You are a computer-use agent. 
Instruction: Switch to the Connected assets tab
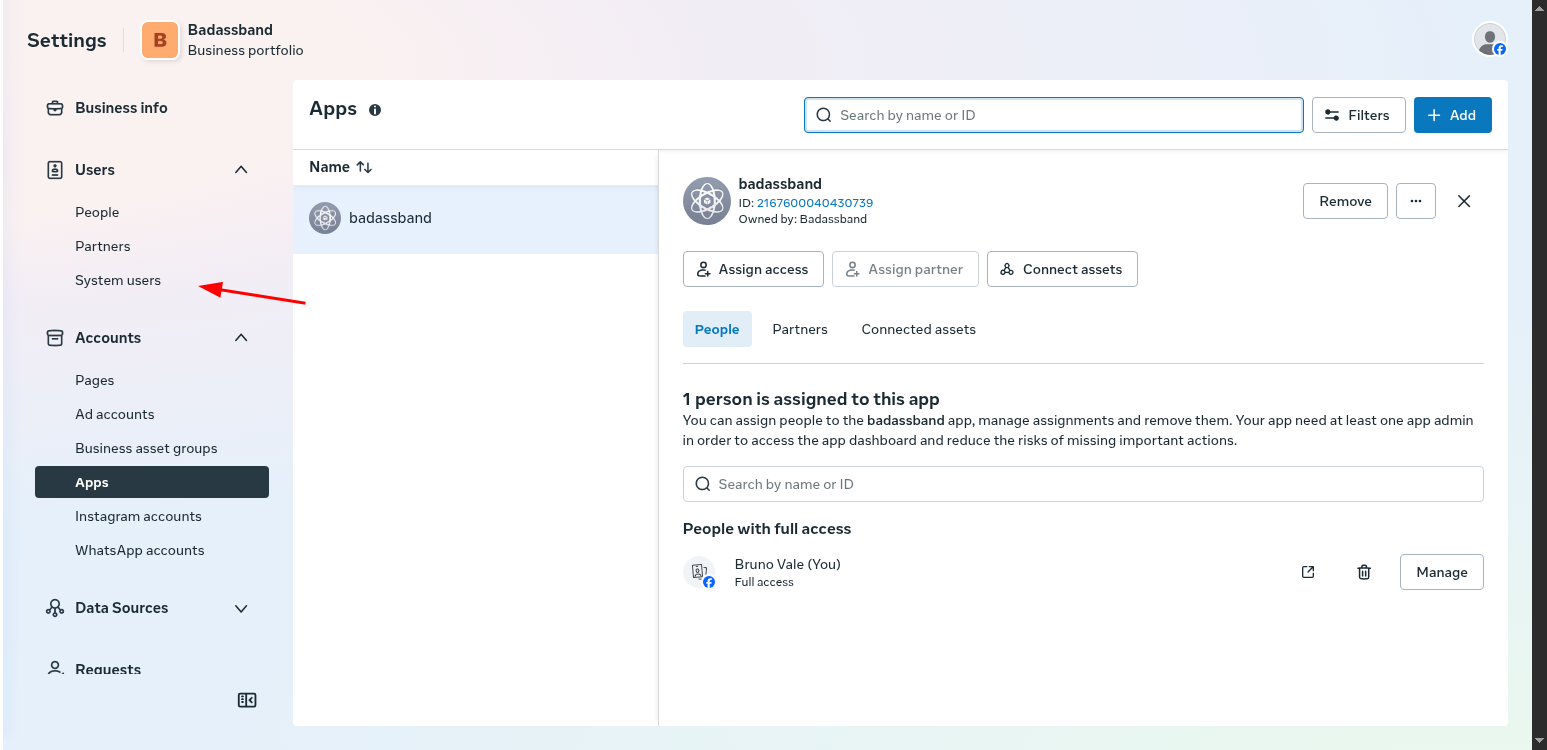pyautogui.click(x=918, y=329)
